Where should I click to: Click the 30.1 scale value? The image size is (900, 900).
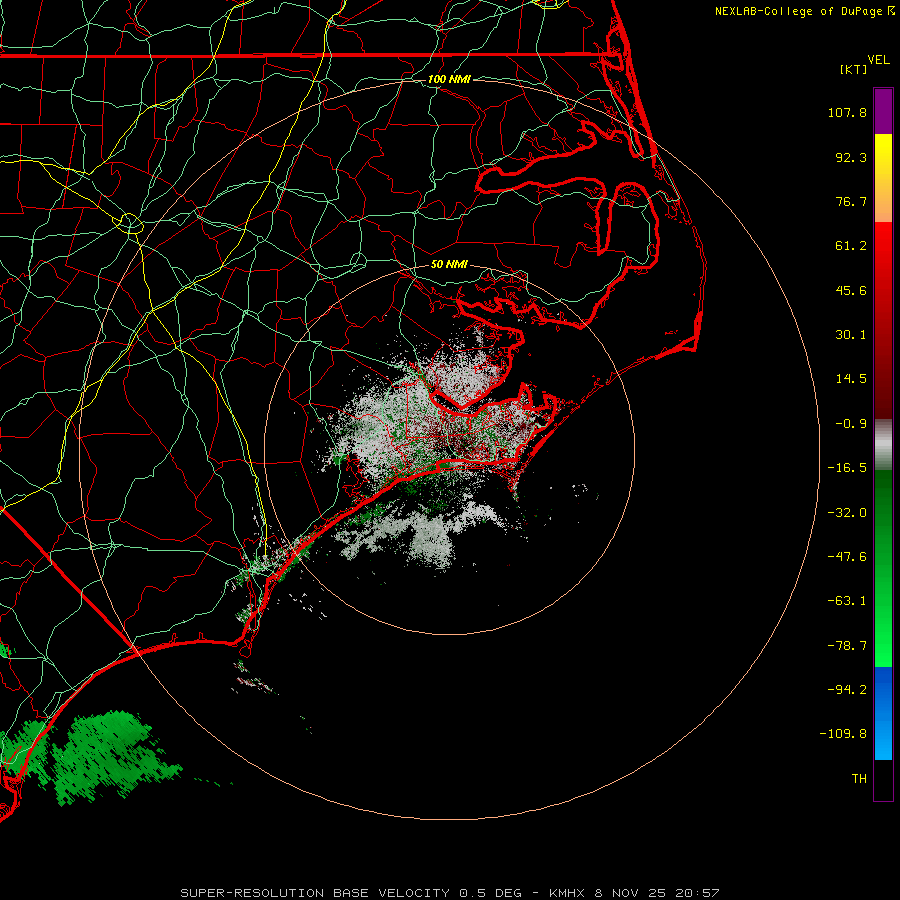click(851, 335)
